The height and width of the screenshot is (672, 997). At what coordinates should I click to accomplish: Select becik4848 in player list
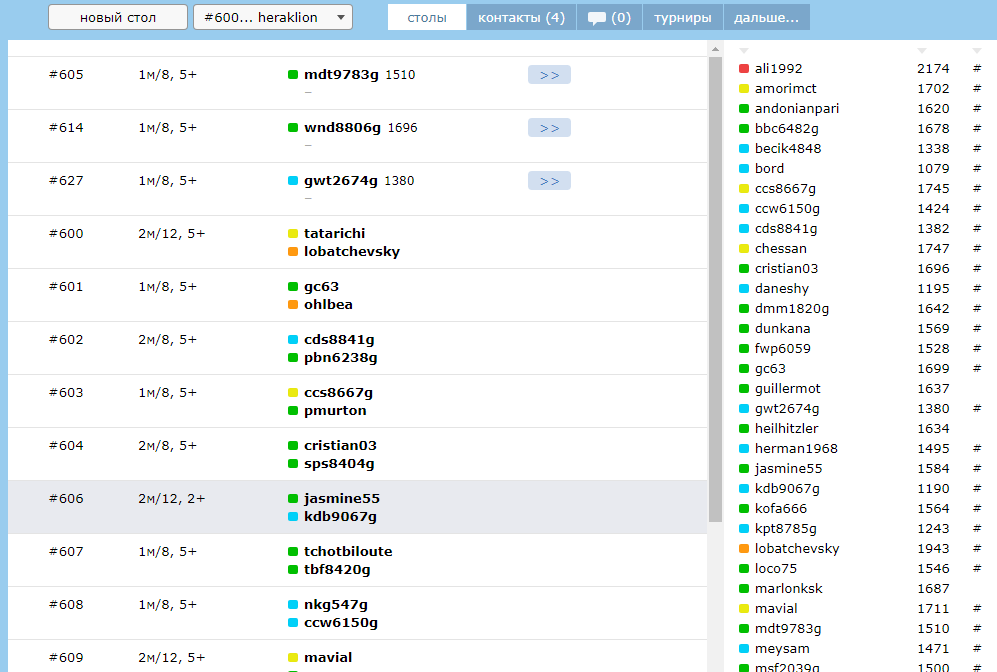click(x=788, y=149)
